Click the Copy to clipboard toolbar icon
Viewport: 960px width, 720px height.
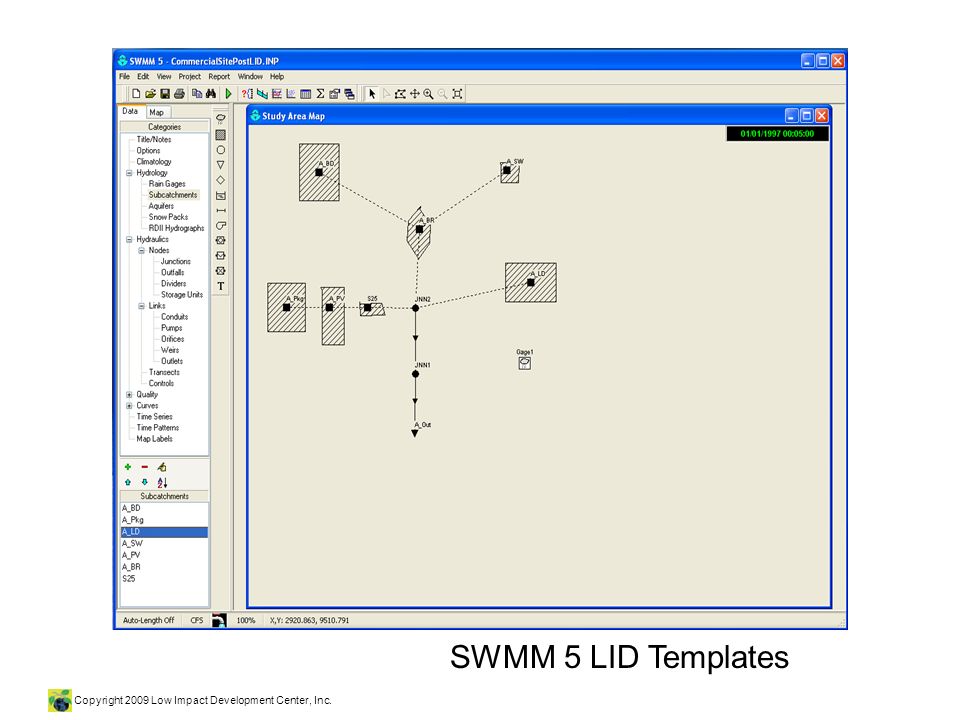pos(197,94)
